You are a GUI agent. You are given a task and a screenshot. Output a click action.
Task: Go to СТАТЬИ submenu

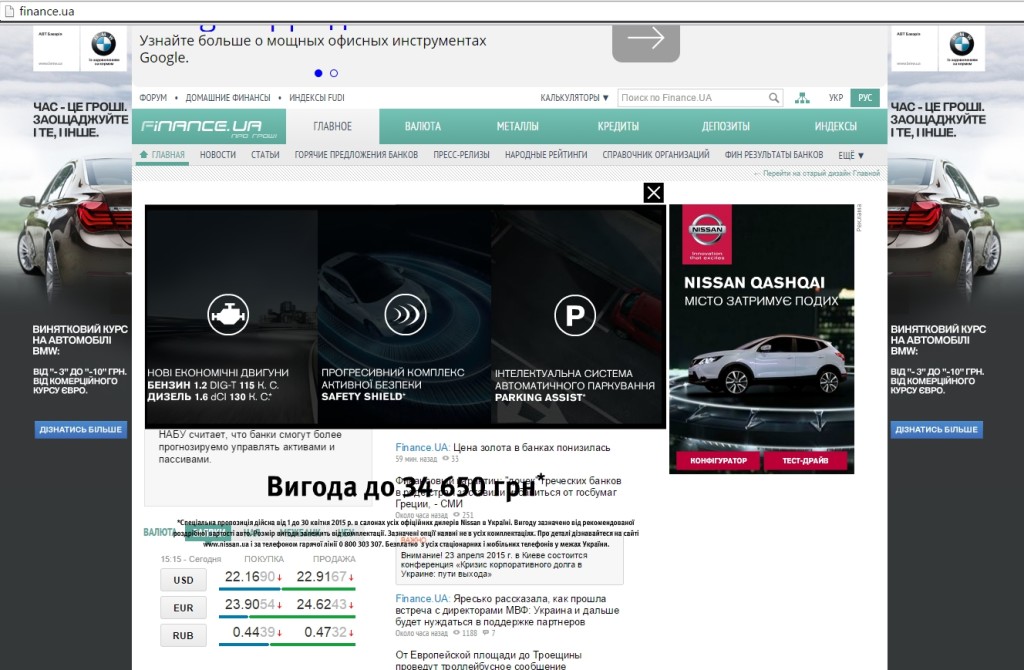265,155
